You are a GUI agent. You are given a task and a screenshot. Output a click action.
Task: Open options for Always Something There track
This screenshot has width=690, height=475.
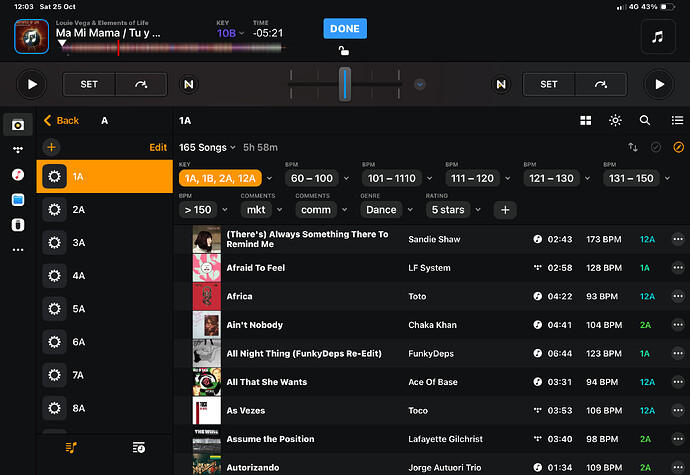(678, 239)
